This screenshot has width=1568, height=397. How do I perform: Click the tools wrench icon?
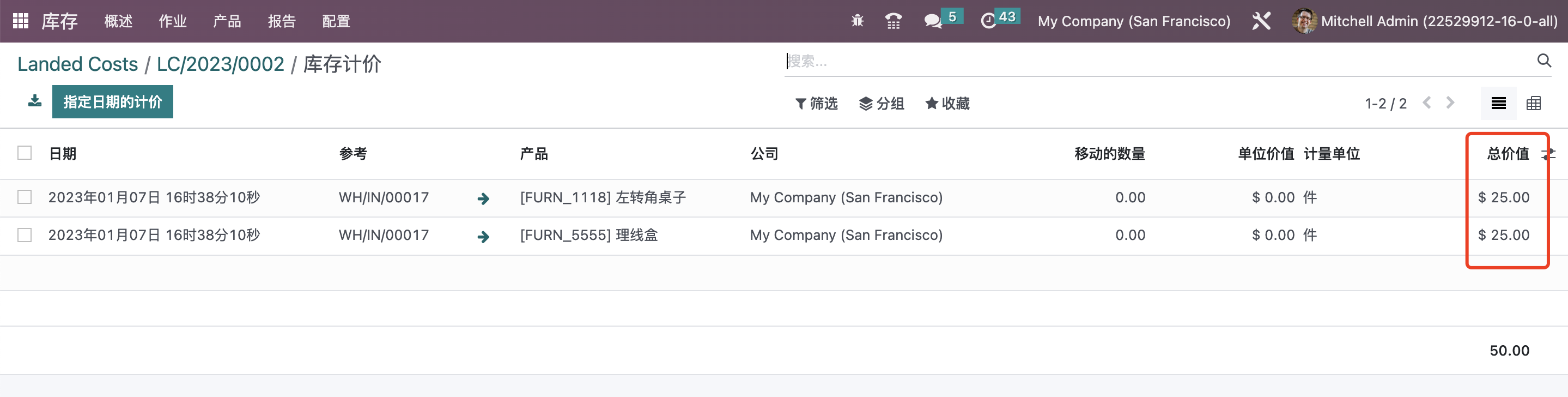[x=1261, y=21]
